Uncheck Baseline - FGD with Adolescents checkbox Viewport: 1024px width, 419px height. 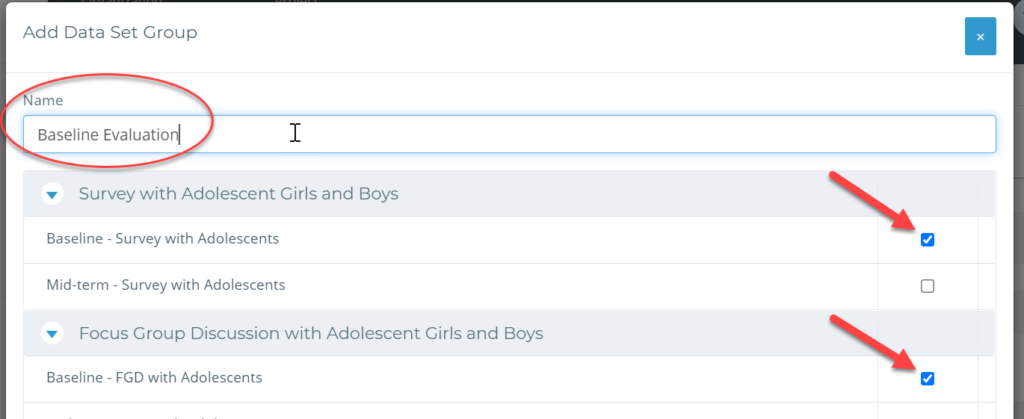point(927,379)
